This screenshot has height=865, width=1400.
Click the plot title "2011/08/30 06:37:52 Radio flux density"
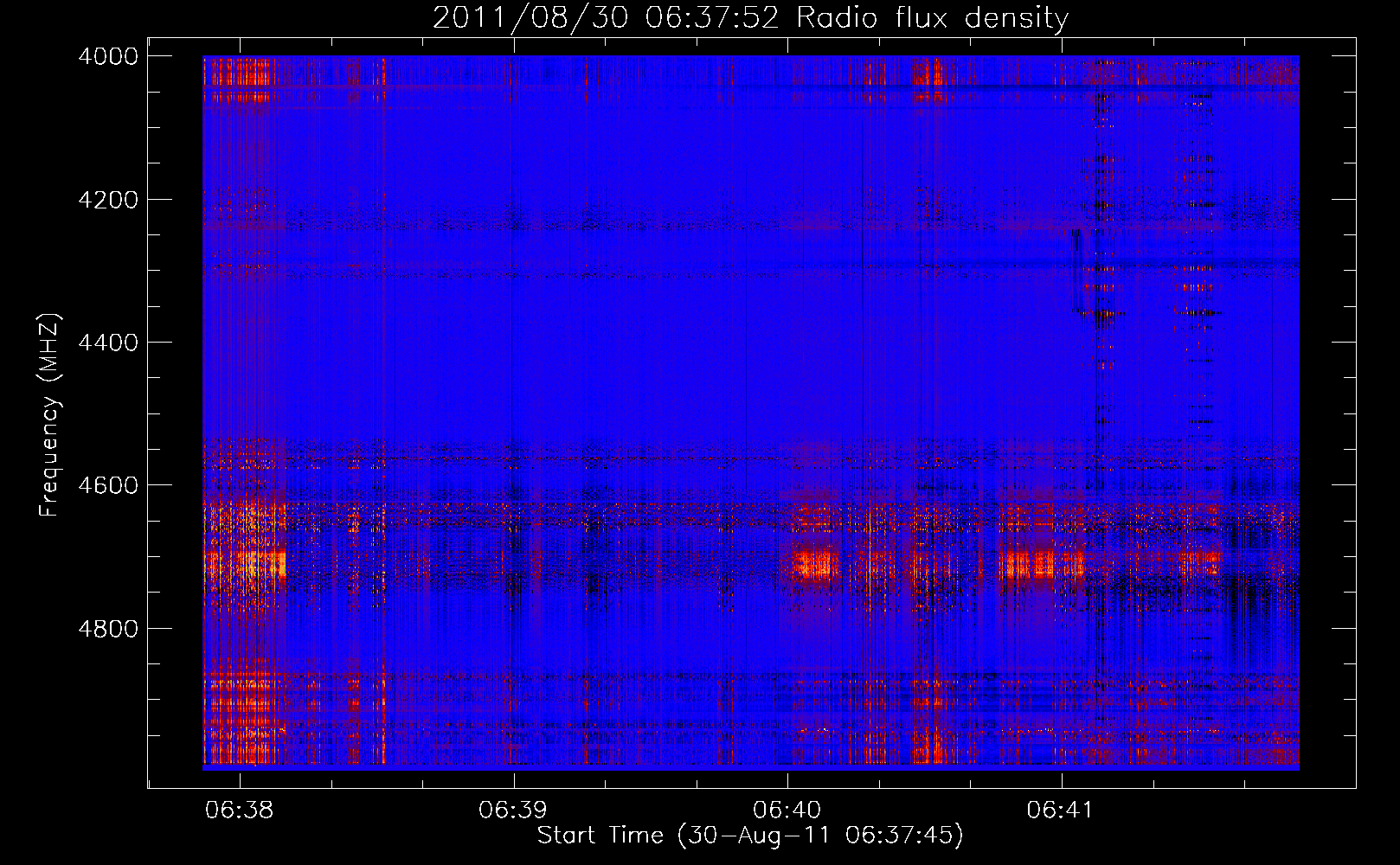click(750, 17)
